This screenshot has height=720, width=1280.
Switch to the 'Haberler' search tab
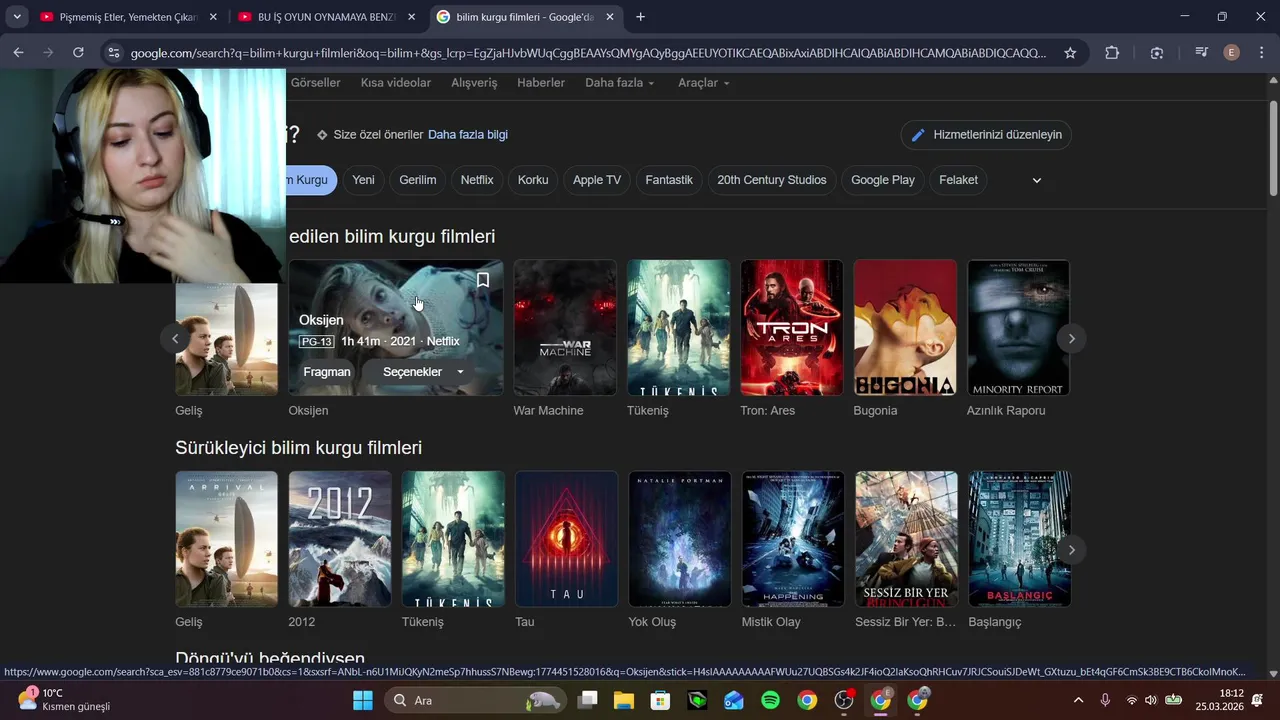point(541,83)
